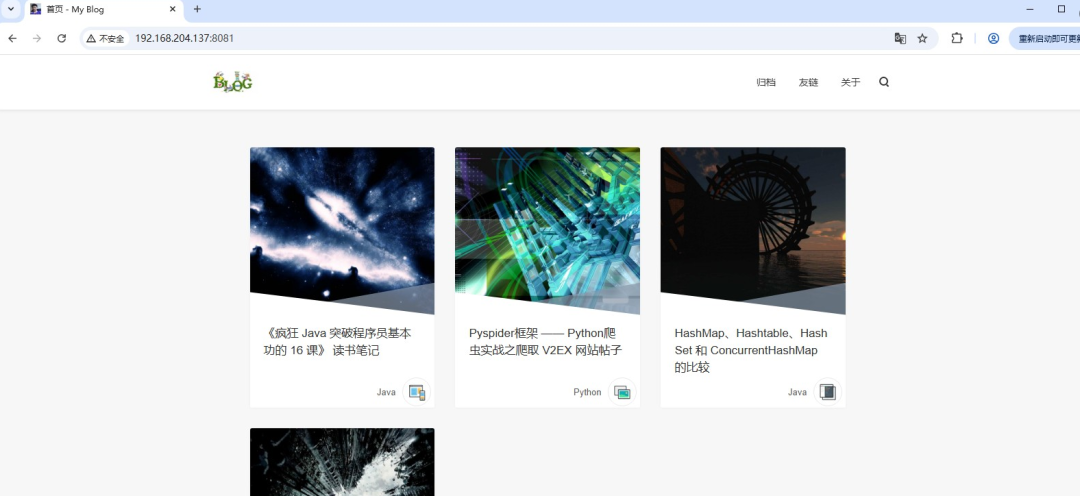Click the category icon on the Pyspider card
The width and height of the screenshot is (1080, 496).
[x=622, y=392]
